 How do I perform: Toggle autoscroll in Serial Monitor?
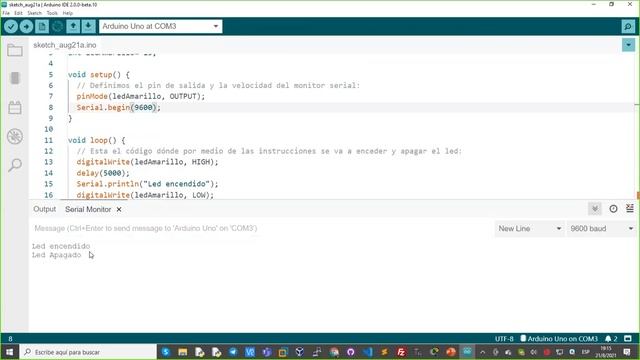(595, 209)
